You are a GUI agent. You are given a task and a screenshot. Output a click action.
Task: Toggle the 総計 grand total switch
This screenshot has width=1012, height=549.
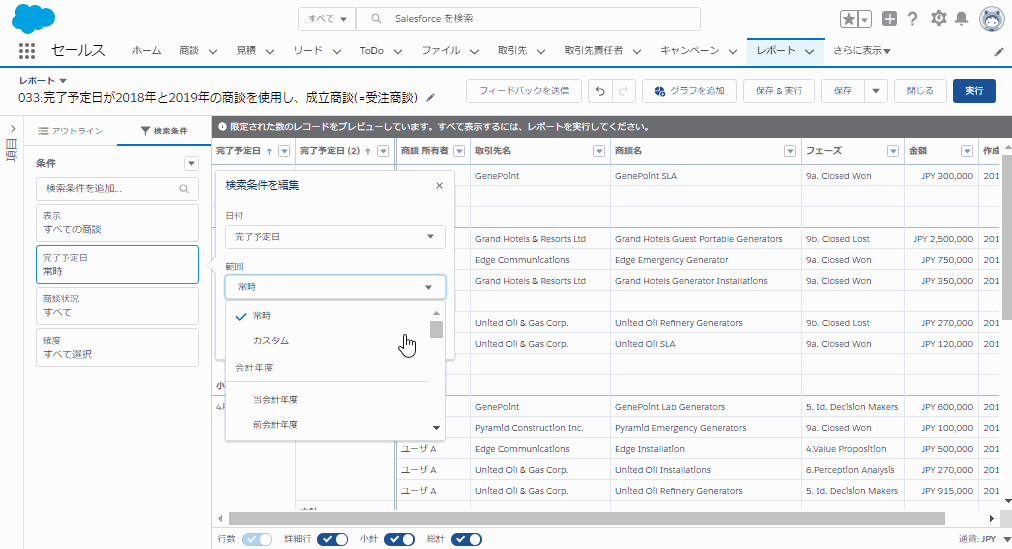tap(467, 539)
